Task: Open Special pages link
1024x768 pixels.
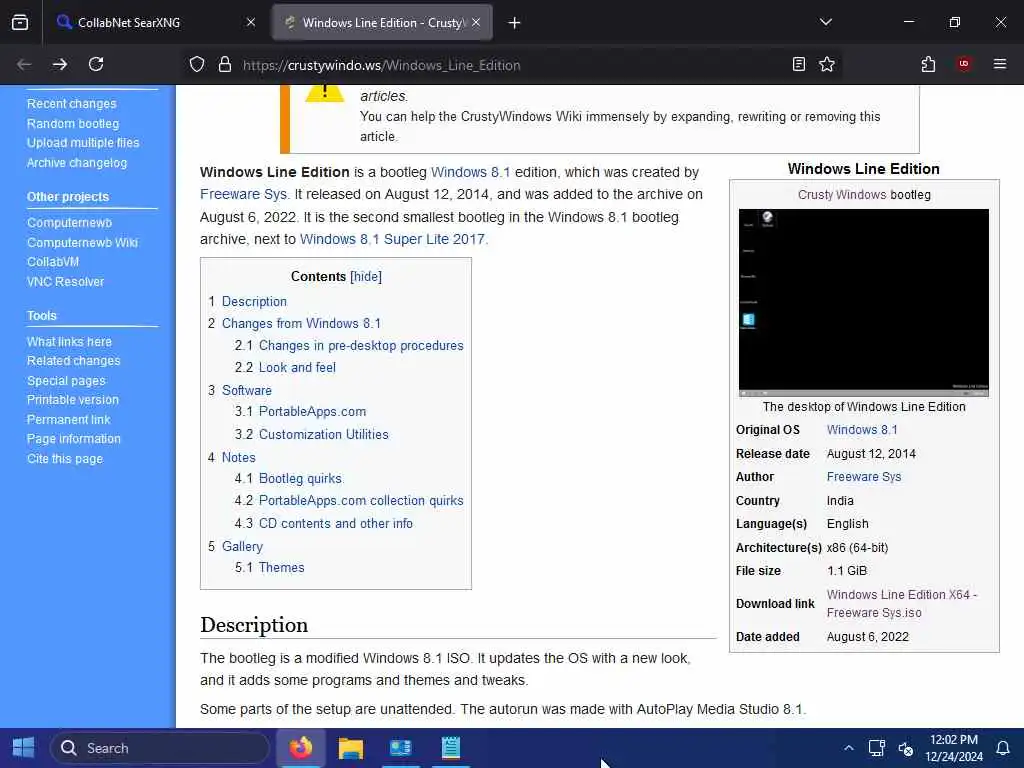Action: click(x=66, y=381)
